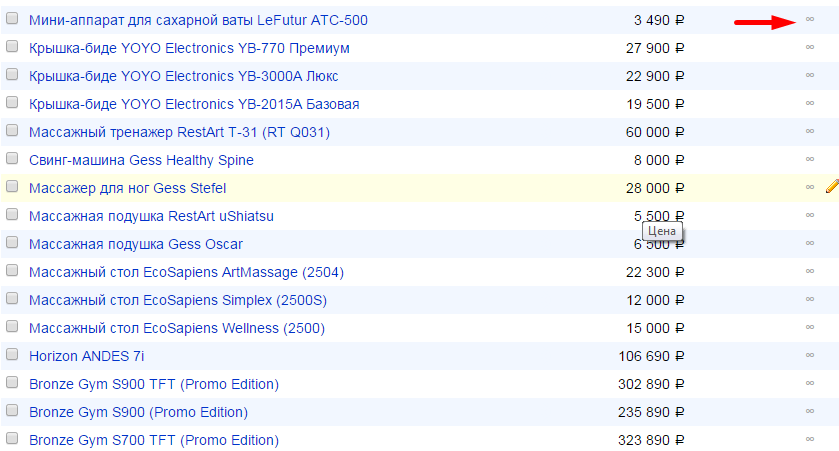Tick EcoSapiens Wellness (2500) checkbox
The image size is (839, 451).
[12, 326]
